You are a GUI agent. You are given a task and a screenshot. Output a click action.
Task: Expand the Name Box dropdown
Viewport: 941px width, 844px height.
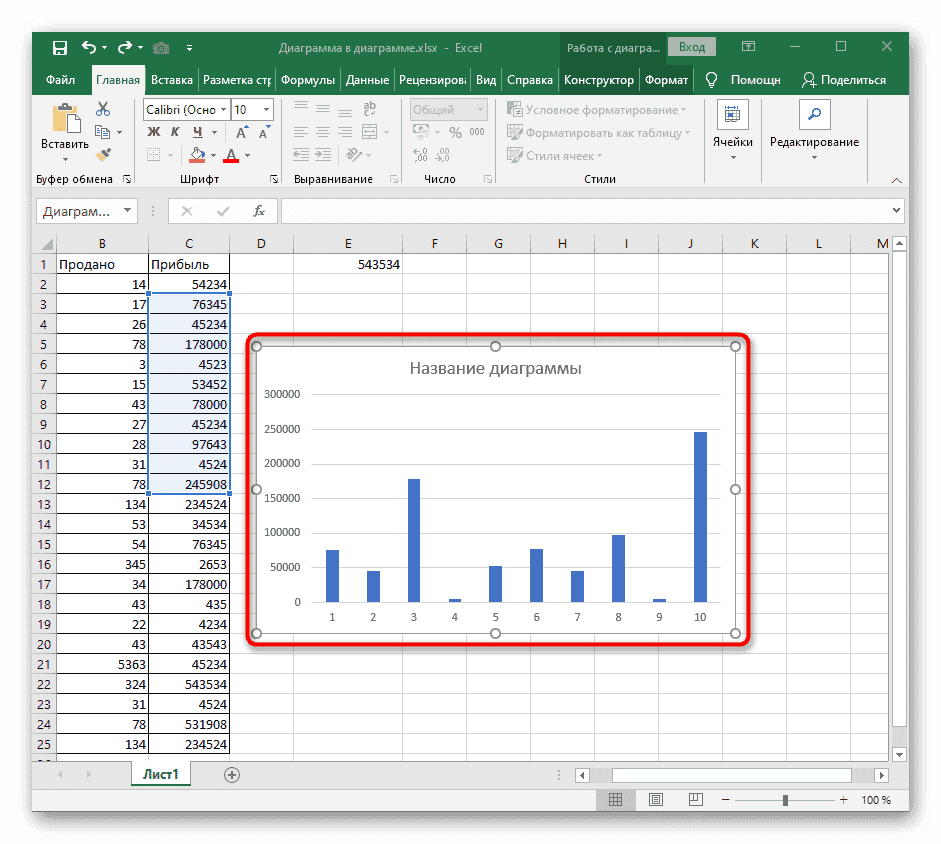(127, 211)
